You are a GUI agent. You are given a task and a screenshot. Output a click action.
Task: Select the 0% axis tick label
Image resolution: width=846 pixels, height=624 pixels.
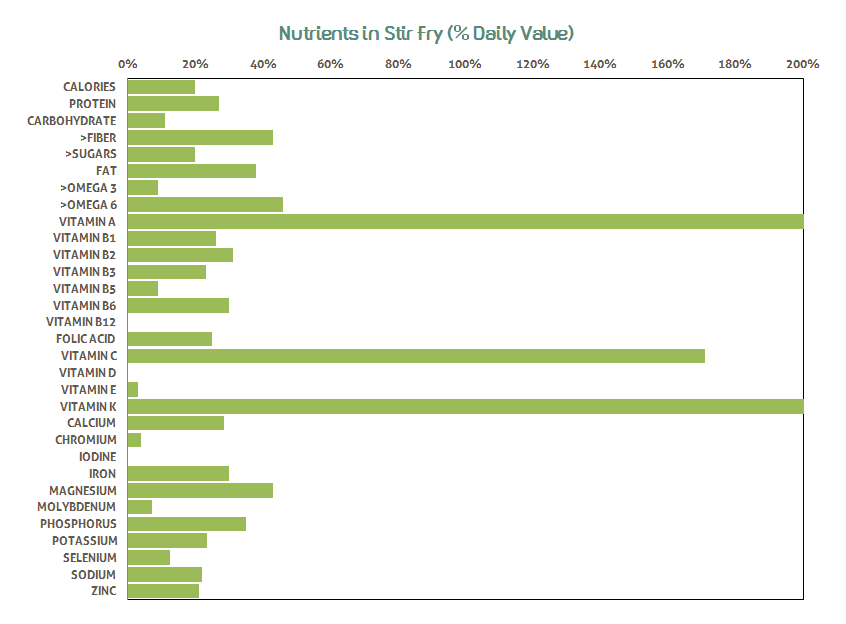128,64
